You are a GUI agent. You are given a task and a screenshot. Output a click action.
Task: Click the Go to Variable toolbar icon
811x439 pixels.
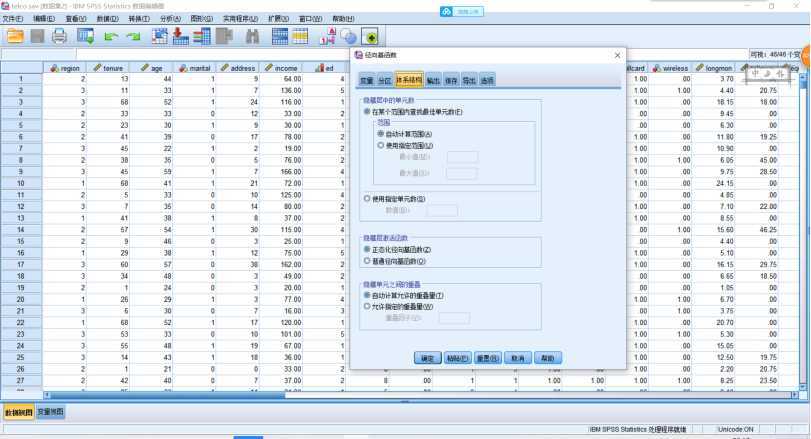click(x=181, y=36)
